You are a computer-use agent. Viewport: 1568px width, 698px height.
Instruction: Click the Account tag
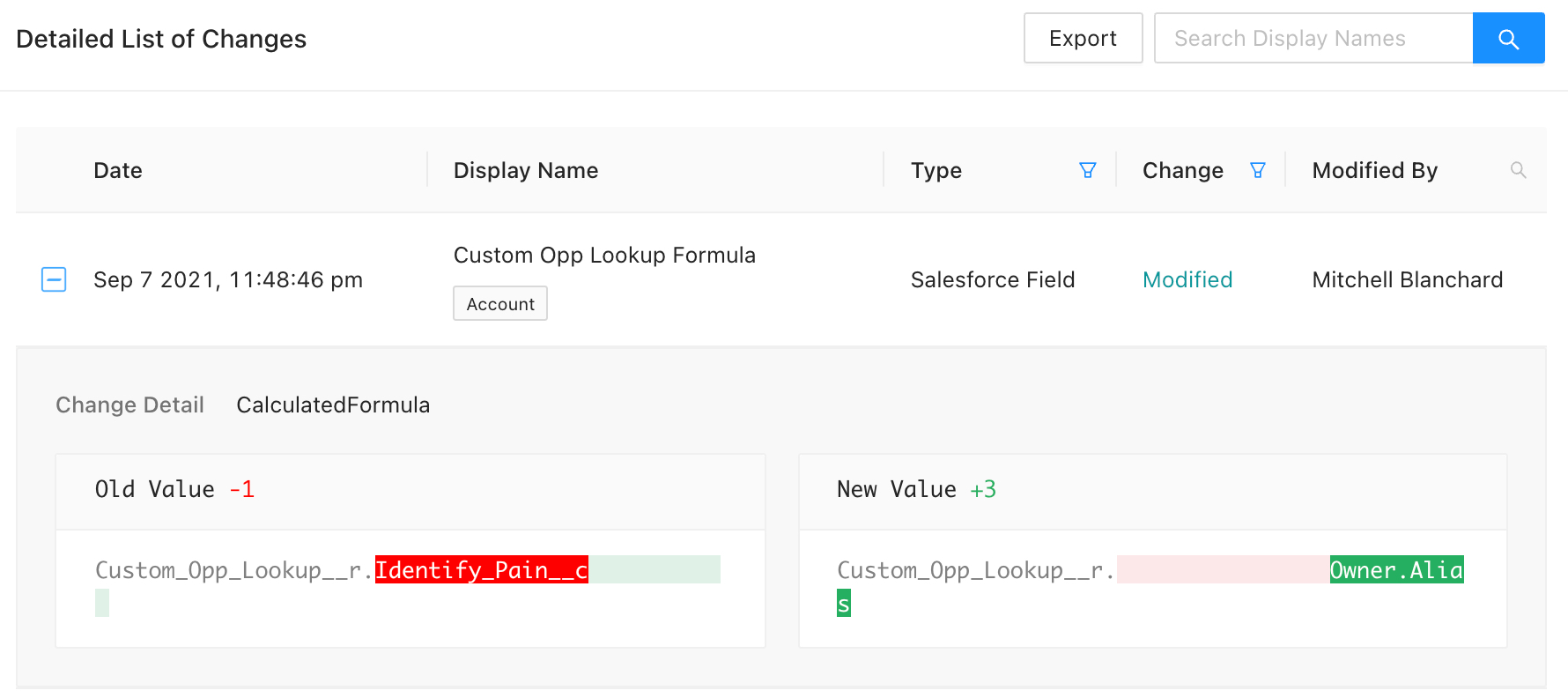pos(500,304)
